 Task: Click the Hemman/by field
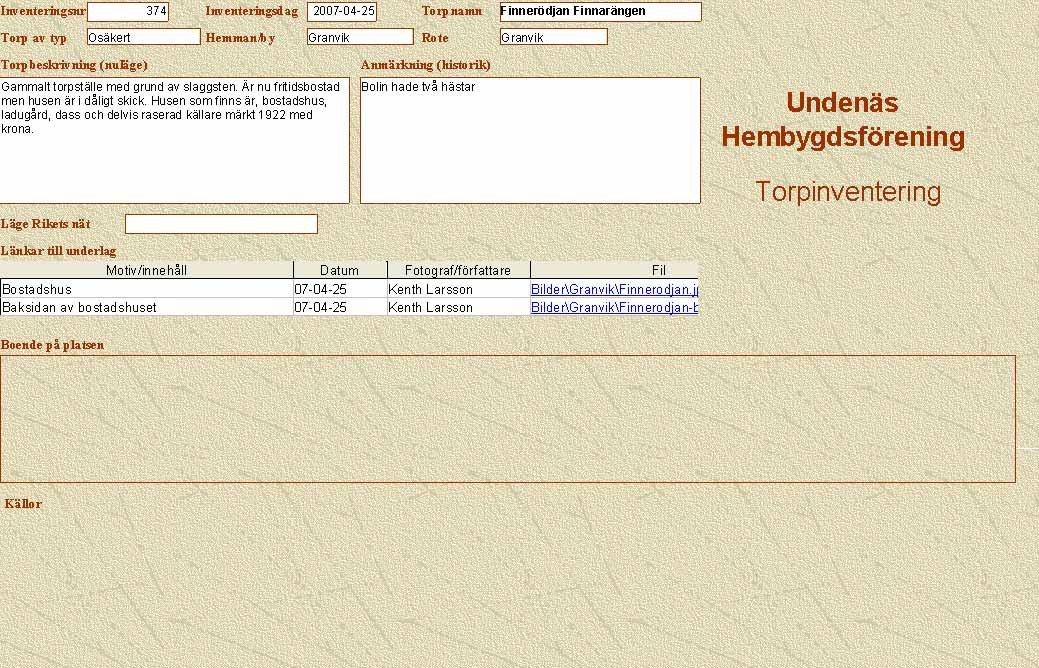click(360, 37)
